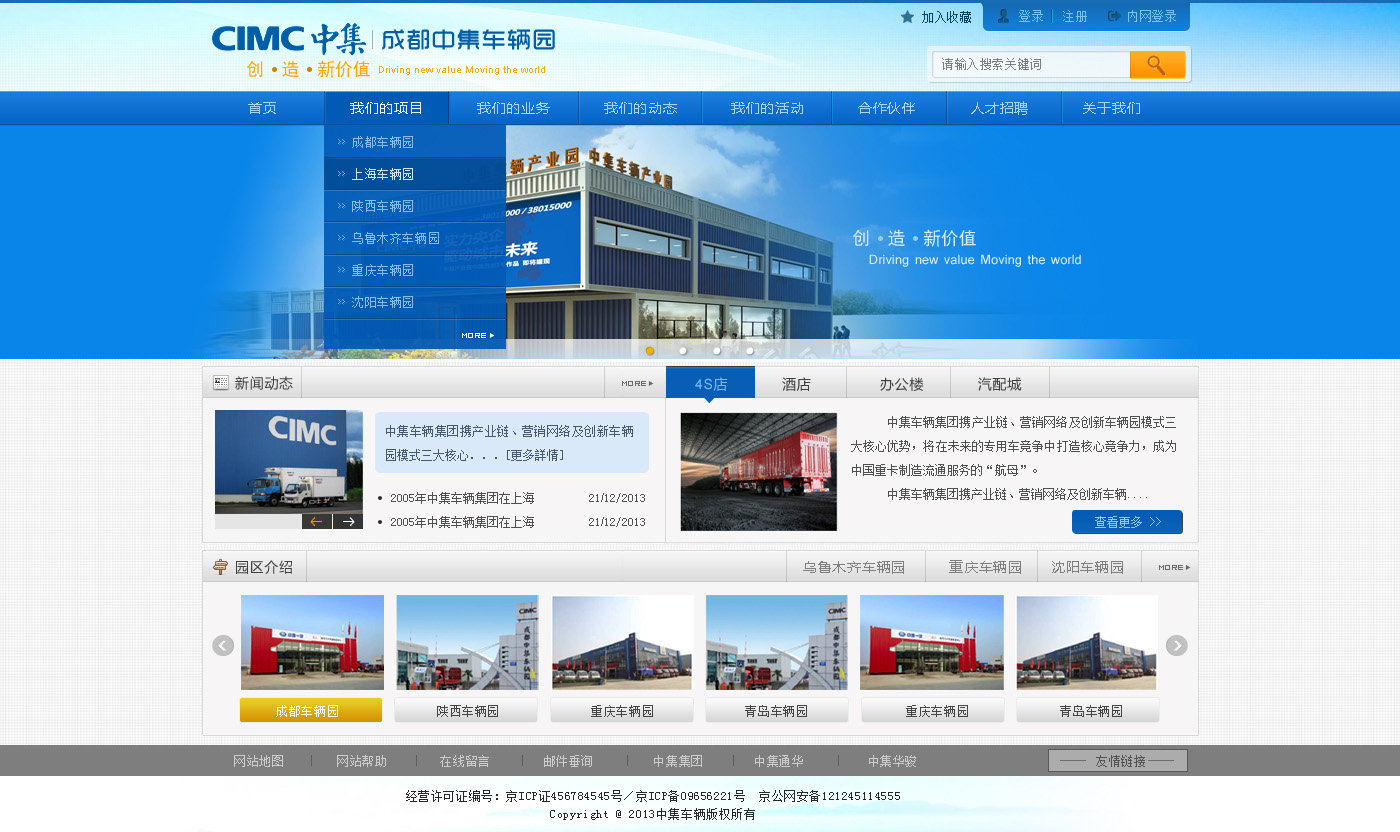This screenshot has height=832, width=1400.
Task: Open the 首页 menu item
Action: [x=262, y=108]
